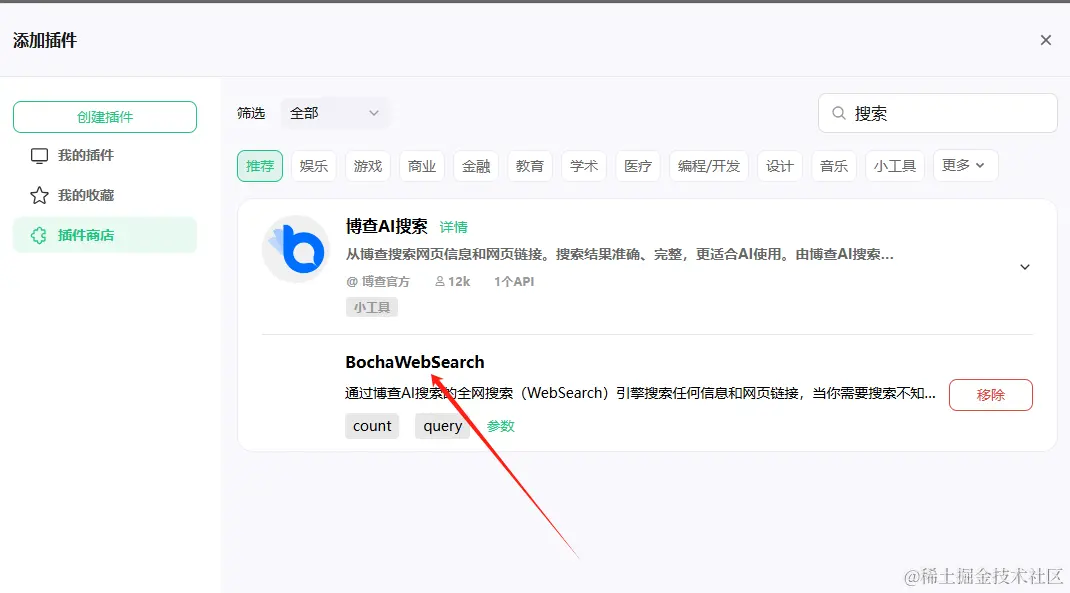Open 我的收藏 in the sidebar
This screenshot has width=1070, height=593.
(105, 195)
